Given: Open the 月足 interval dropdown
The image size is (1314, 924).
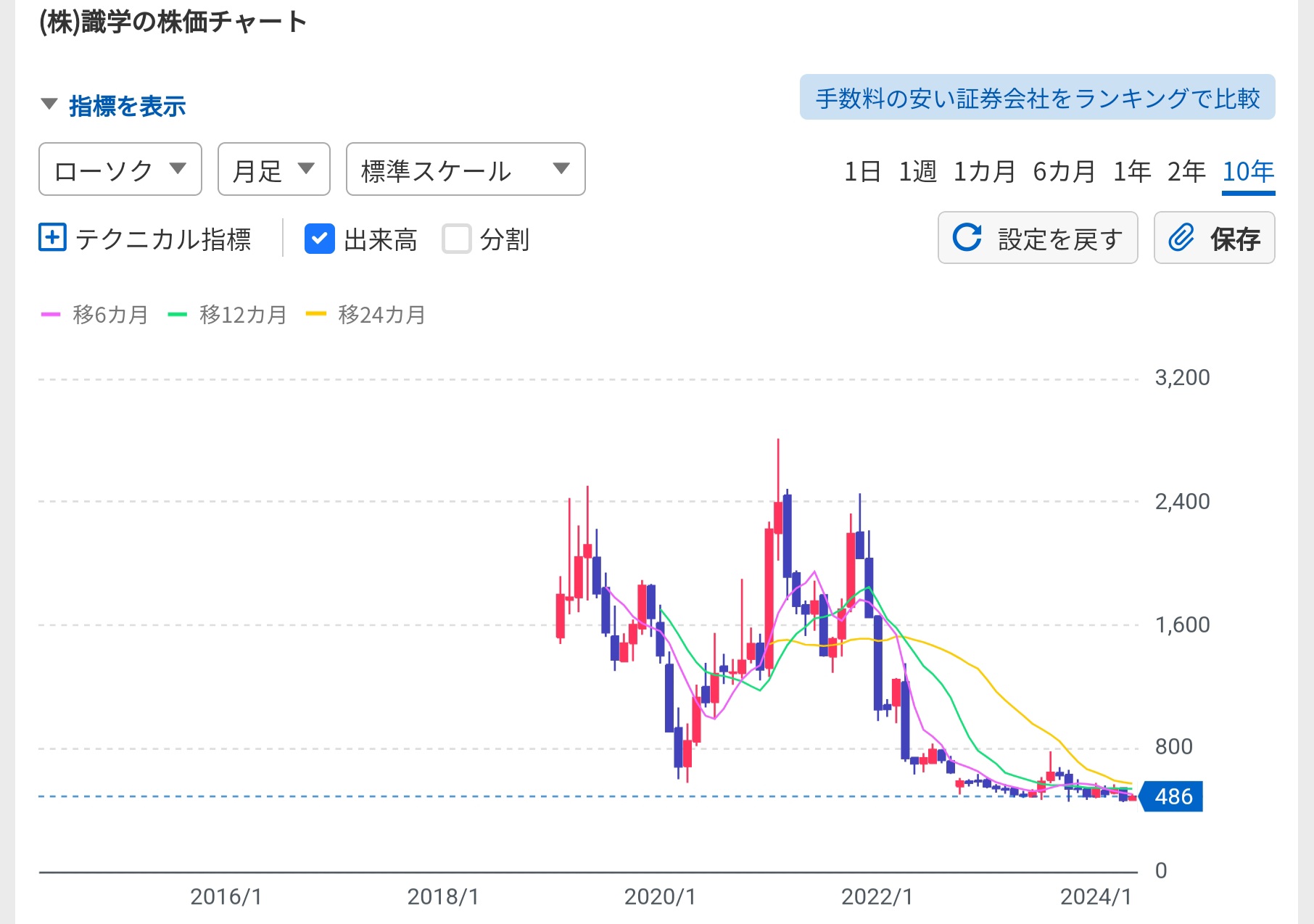Looking at the screenshot, I should click(x=274, y=169).
